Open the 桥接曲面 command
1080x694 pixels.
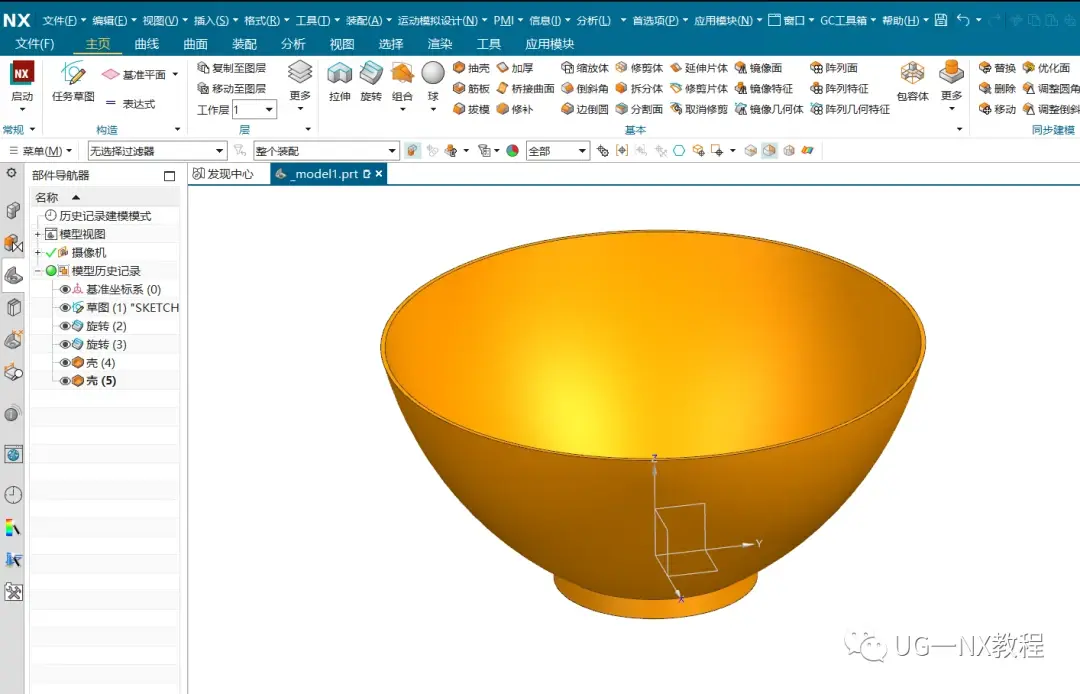(x=525, y=88)
